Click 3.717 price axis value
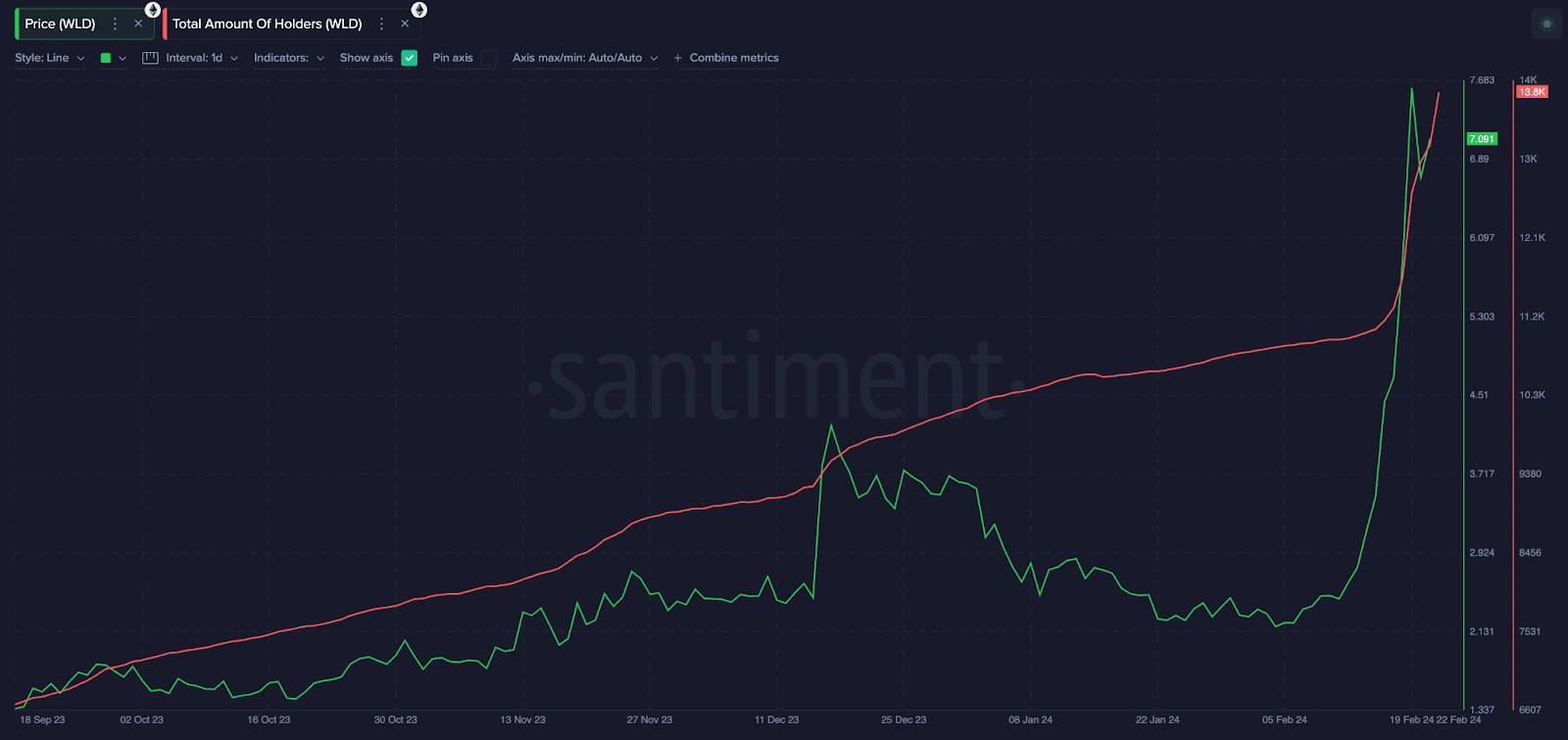1568x740 pixels. point(1482,473)
